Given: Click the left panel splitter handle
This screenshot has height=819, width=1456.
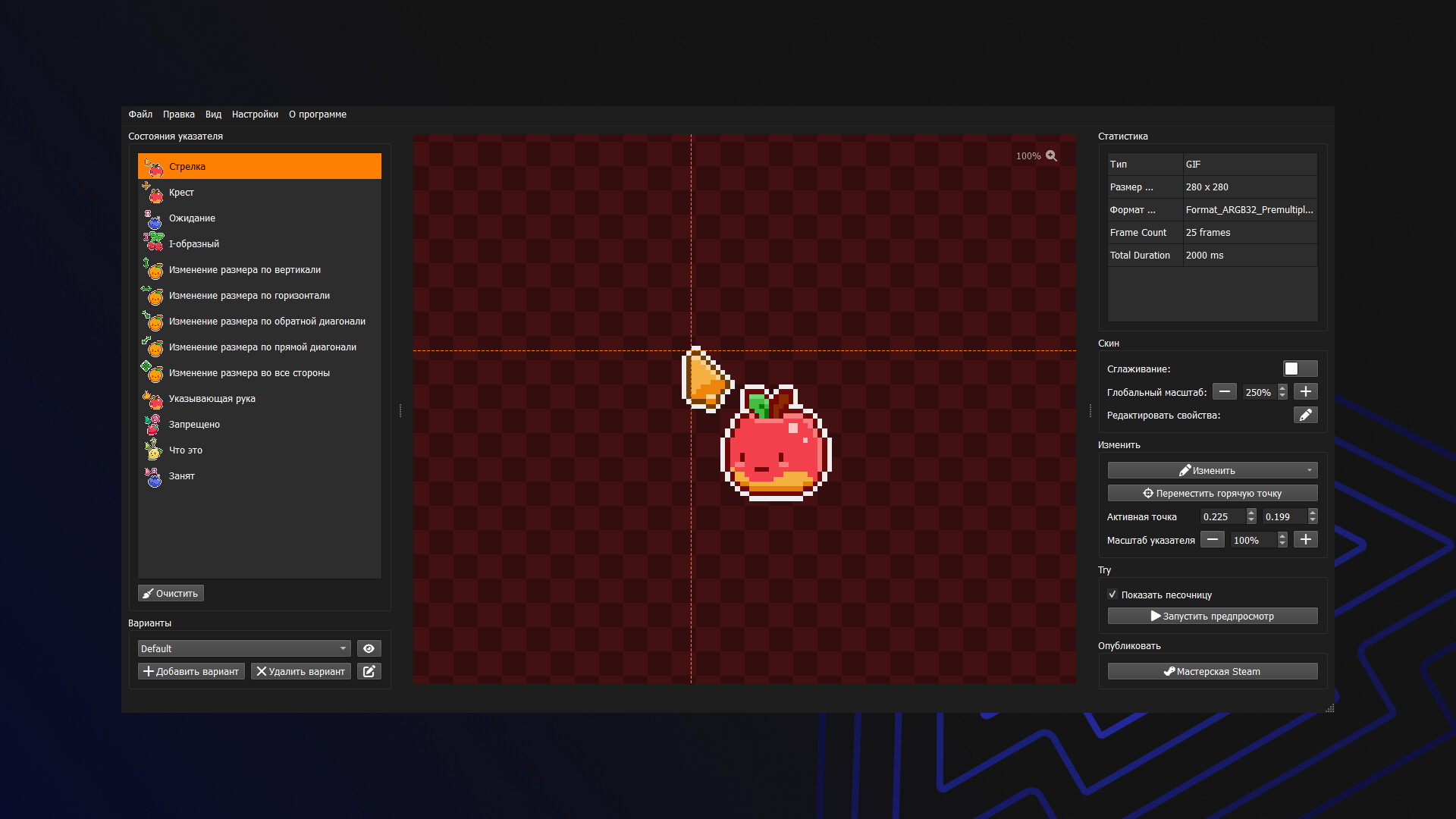Looking at the screenshot, I should [400, 410].
